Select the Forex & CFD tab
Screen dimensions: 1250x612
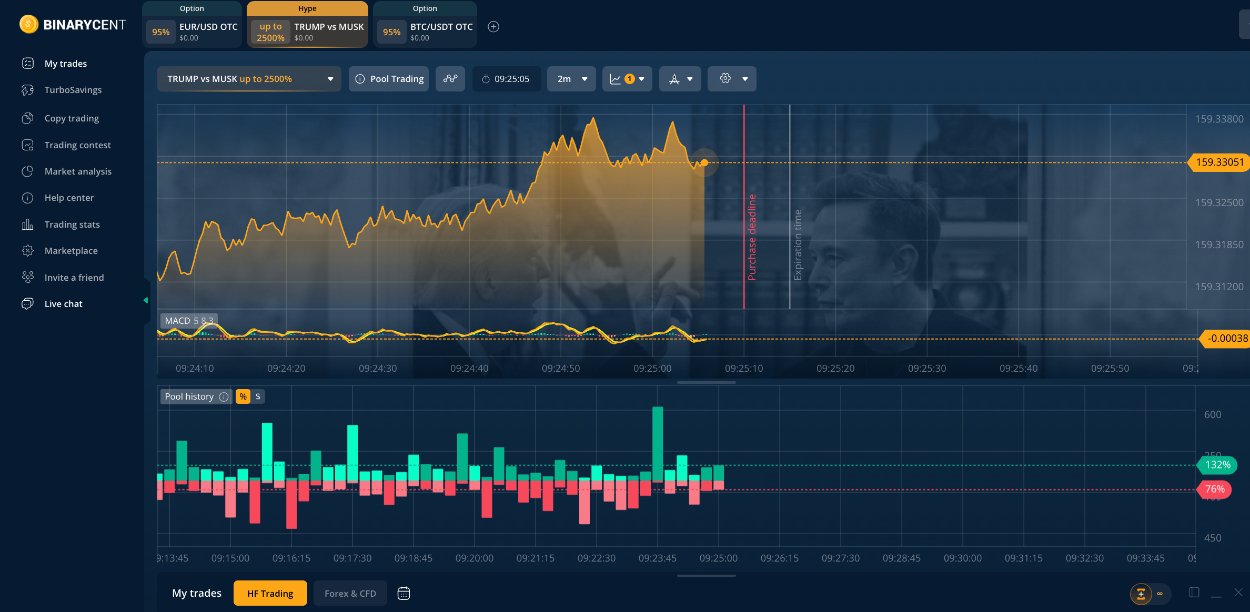[350, 593]
